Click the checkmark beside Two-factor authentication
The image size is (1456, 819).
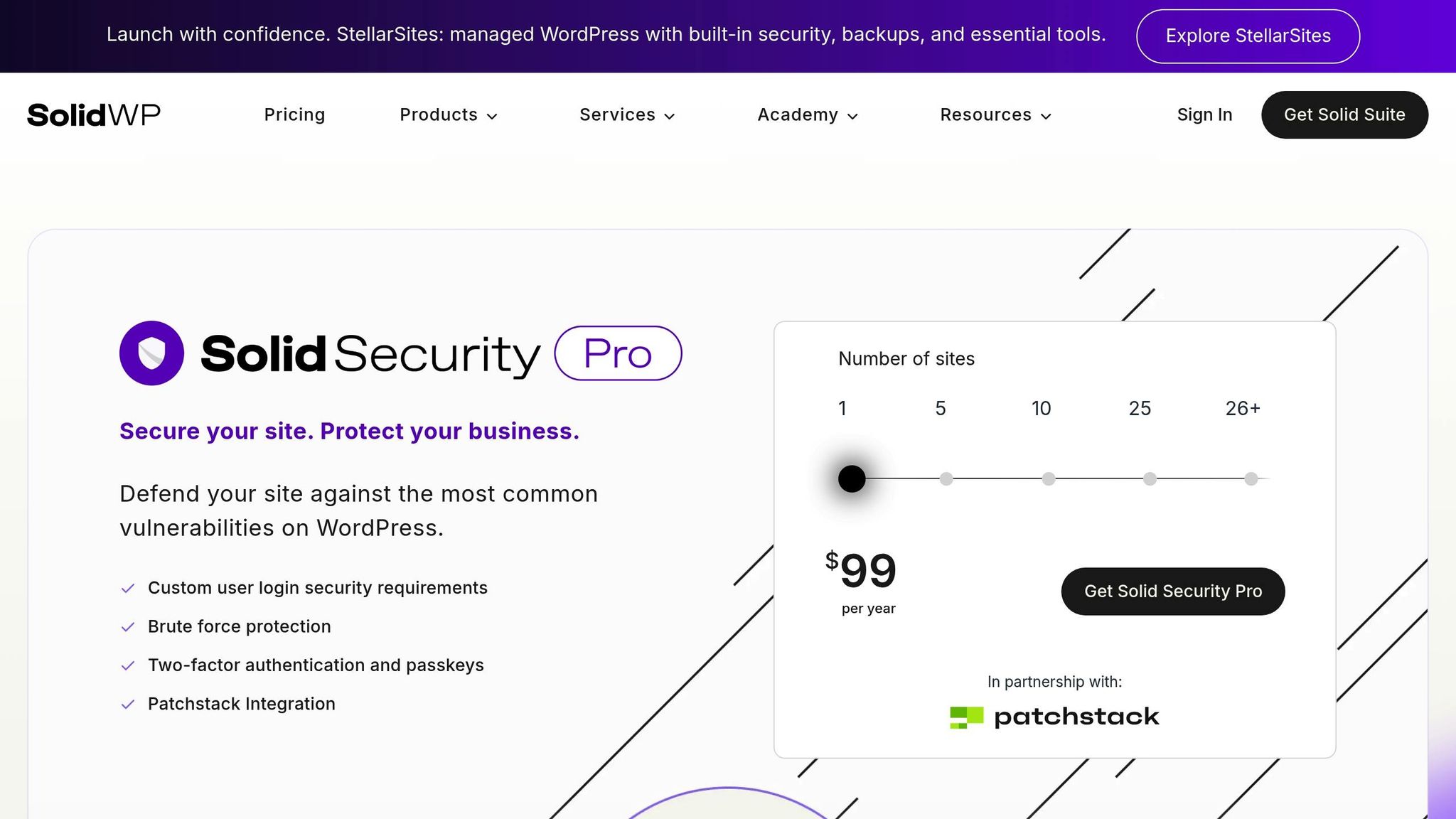click(x=129, y=666)
